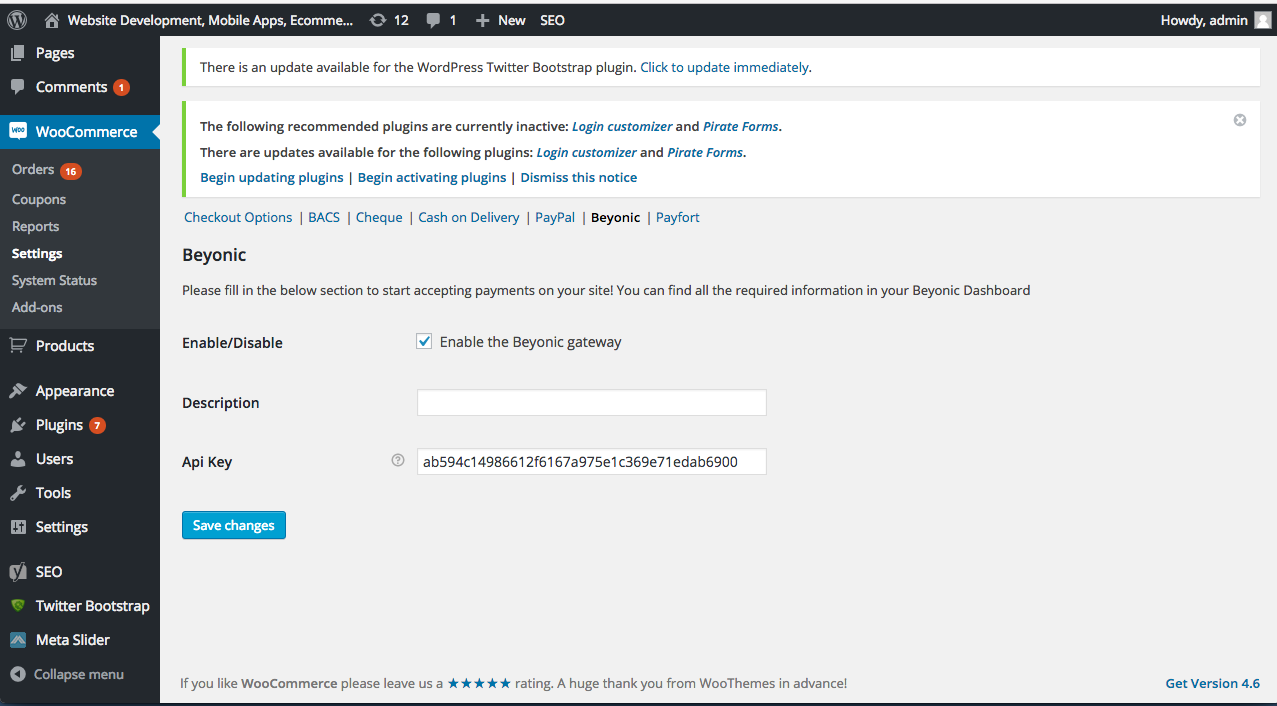Open the New content dropdown
The height and width of the screenshot is (706, 1277).
(500, 20)
